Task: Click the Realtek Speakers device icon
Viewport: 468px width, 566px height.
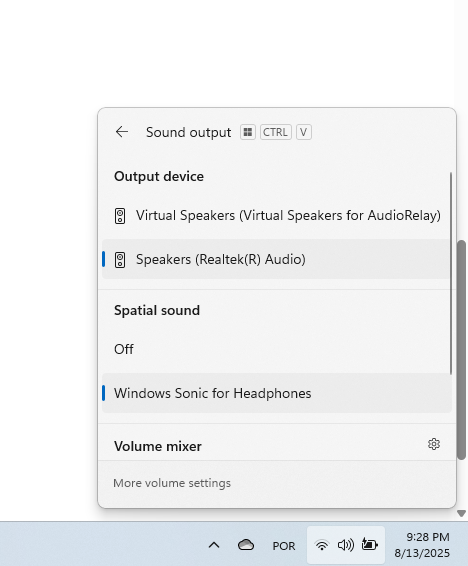Action: (120, 260)
